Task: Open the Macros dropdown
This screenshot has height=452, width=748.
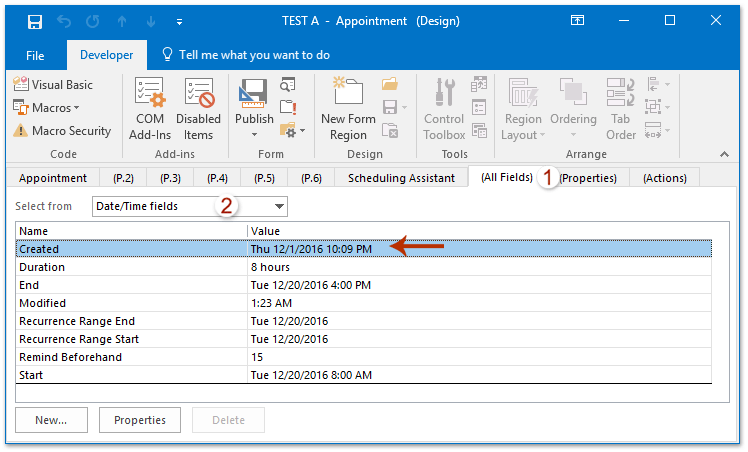Action: 46,107
